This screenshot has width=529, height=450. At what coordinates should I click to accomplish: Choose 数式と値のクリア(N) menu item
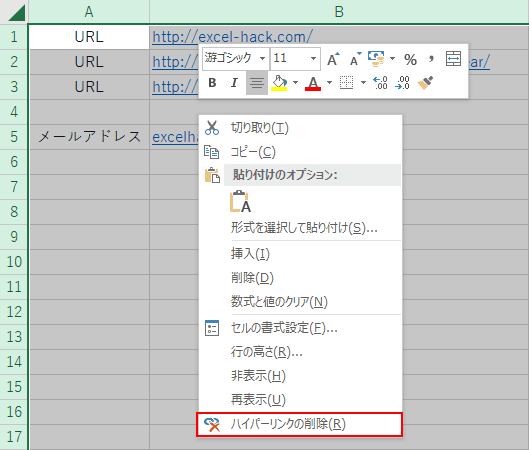(300, 302)
